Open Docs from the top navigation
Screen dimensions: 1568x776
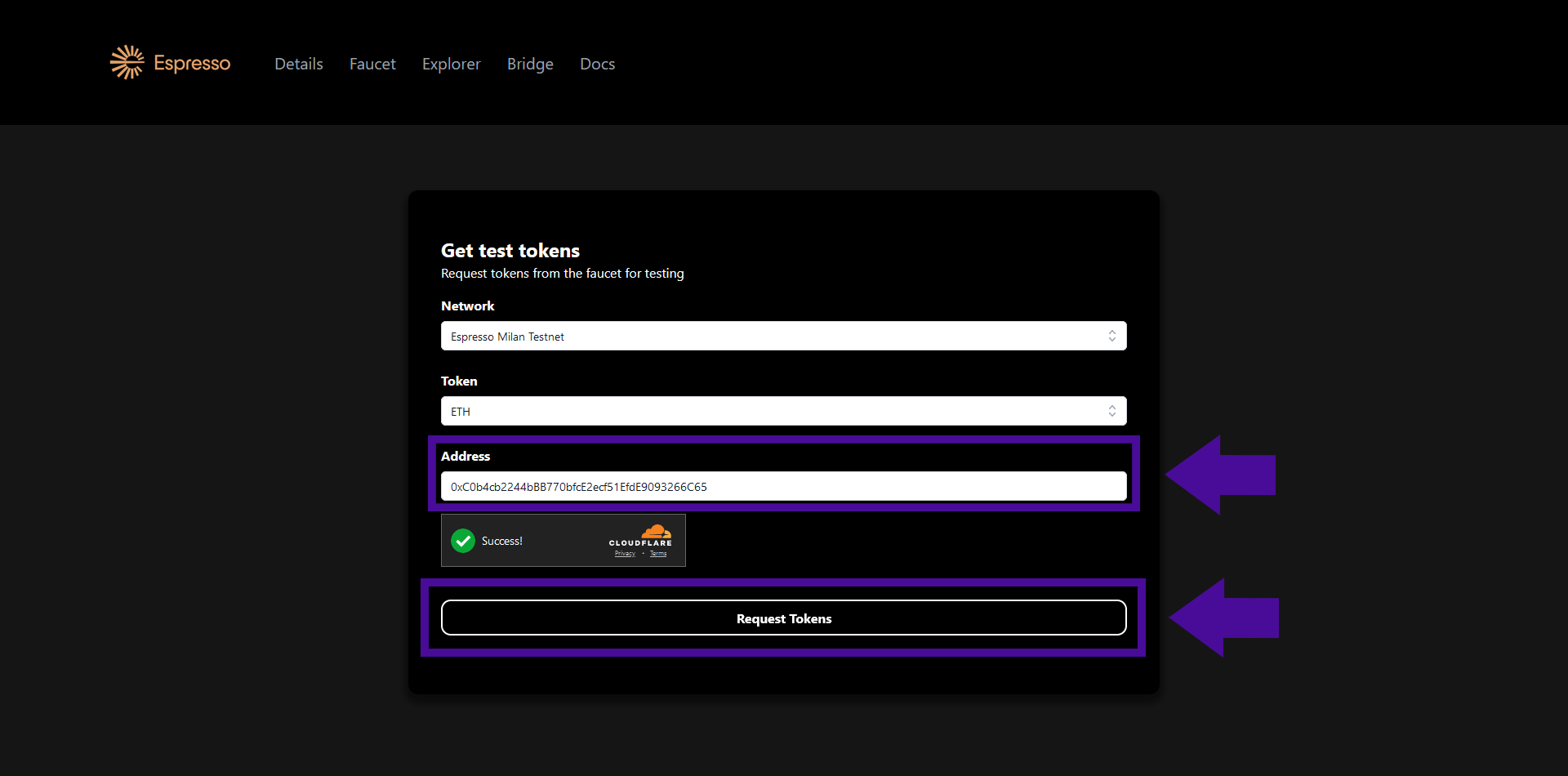click(x=597, y=64)
